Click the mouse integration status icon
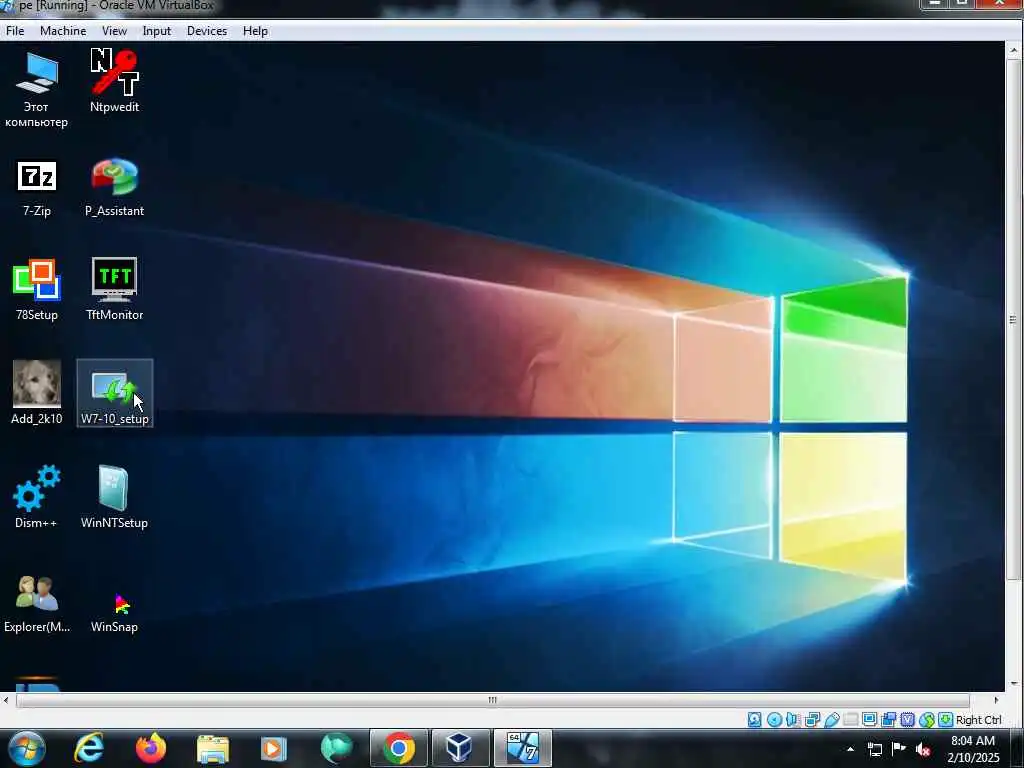Image resolution: width=1024 pixels, height=768 pixels. (x=927, y=720)
